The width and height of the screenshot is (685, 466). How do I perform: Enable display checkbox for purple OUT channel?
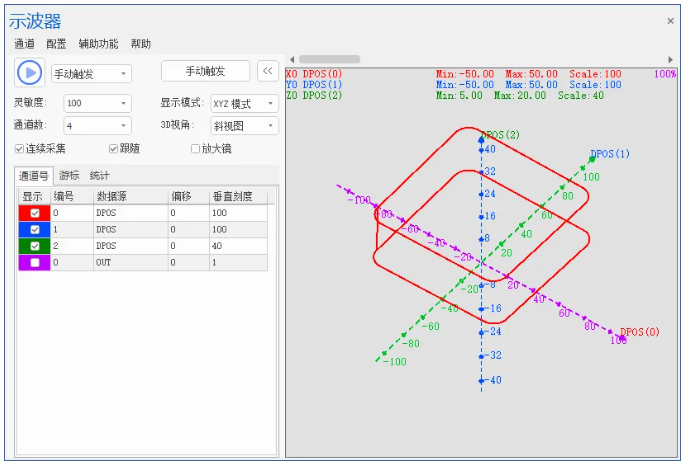35,262
